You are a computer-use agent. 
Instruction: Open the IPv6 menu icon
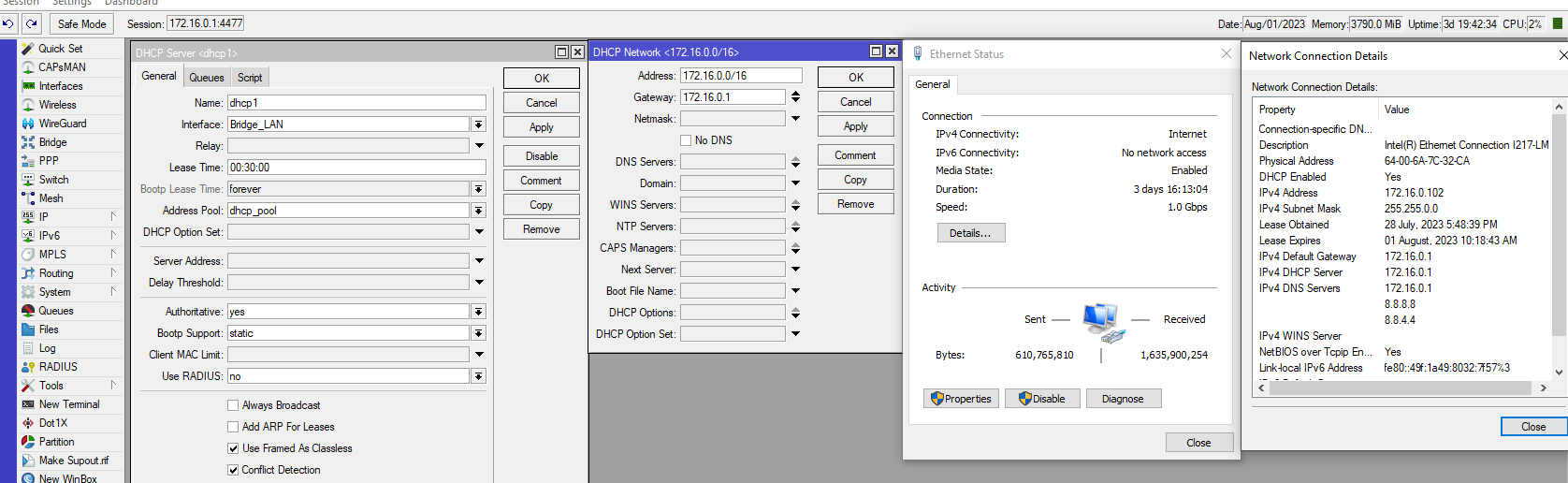point(28,236)
